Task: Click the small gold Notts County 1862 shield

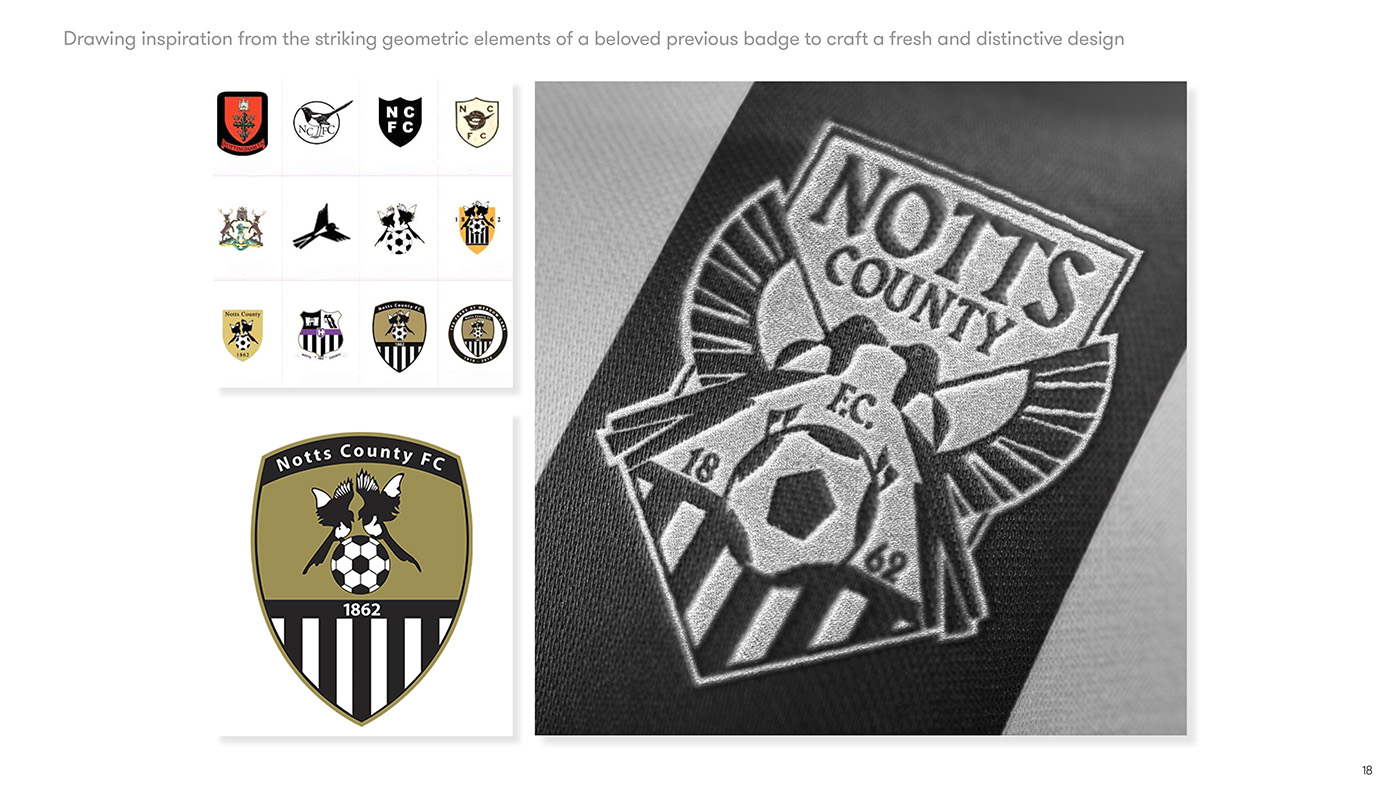Action: (x=242, y=335)
